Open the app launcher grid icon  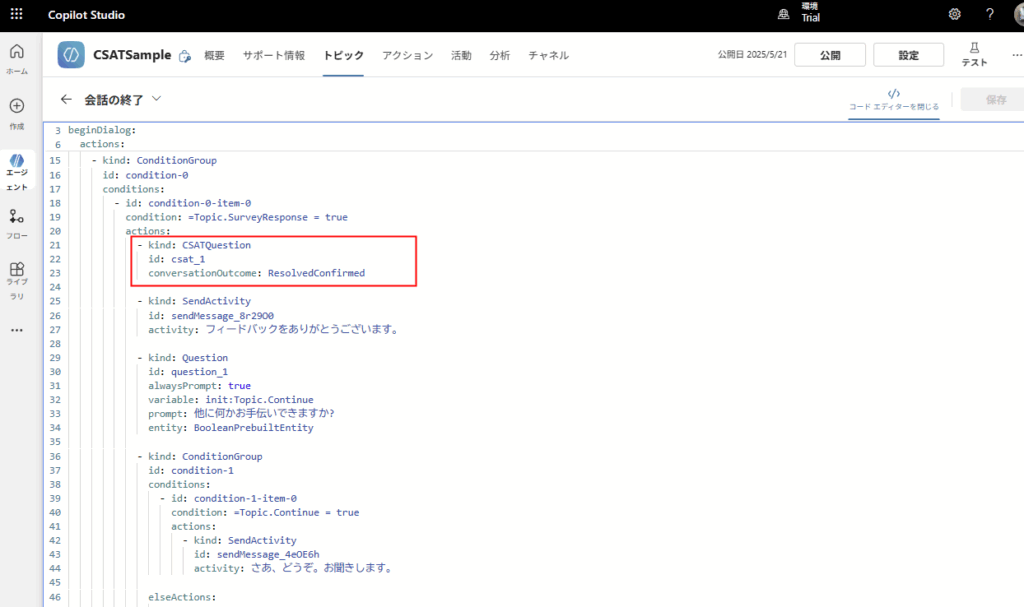(16, 14)
